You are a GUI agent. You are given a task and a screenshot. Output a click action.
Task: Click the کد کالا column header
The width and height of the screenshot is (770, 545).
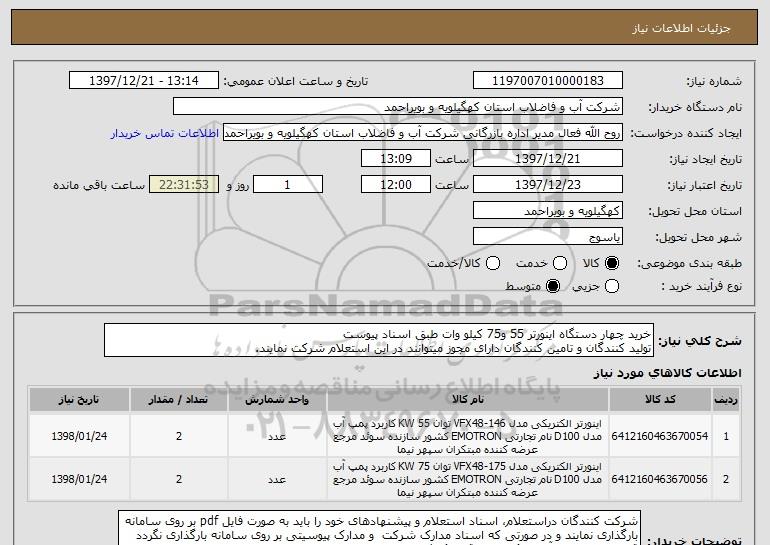tap(660, 399)
